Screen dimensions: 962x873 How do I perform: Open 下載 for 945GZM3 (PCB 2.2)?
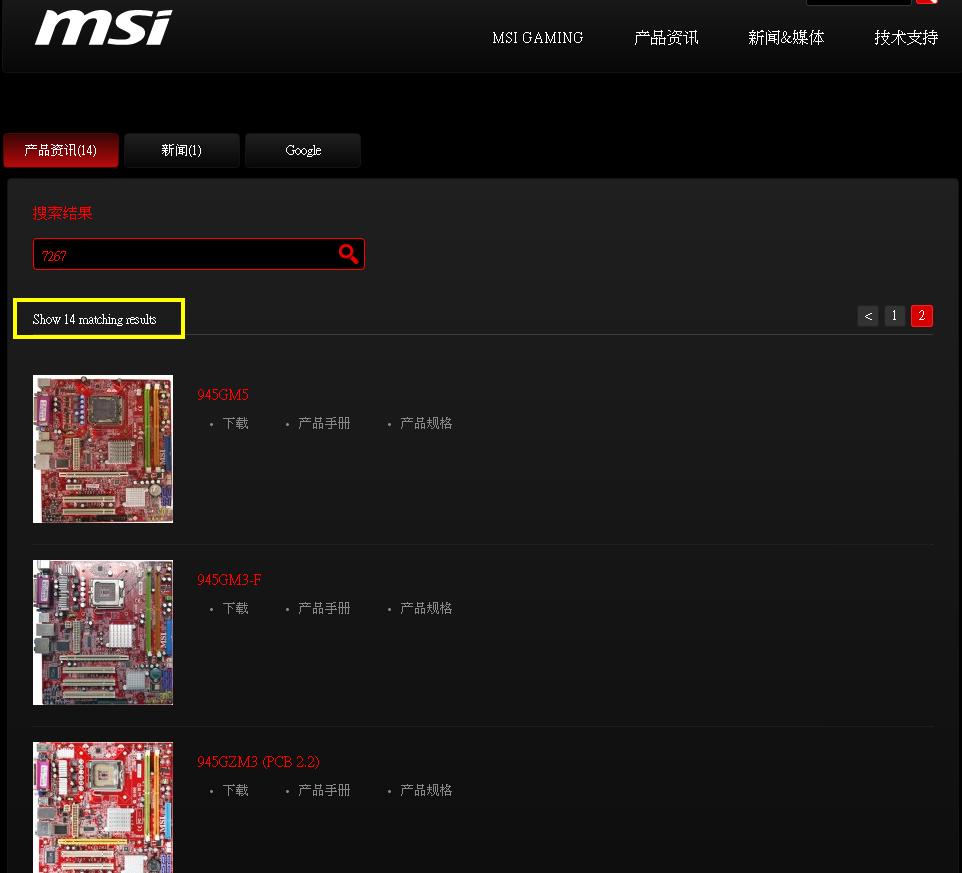pos(236,790)
